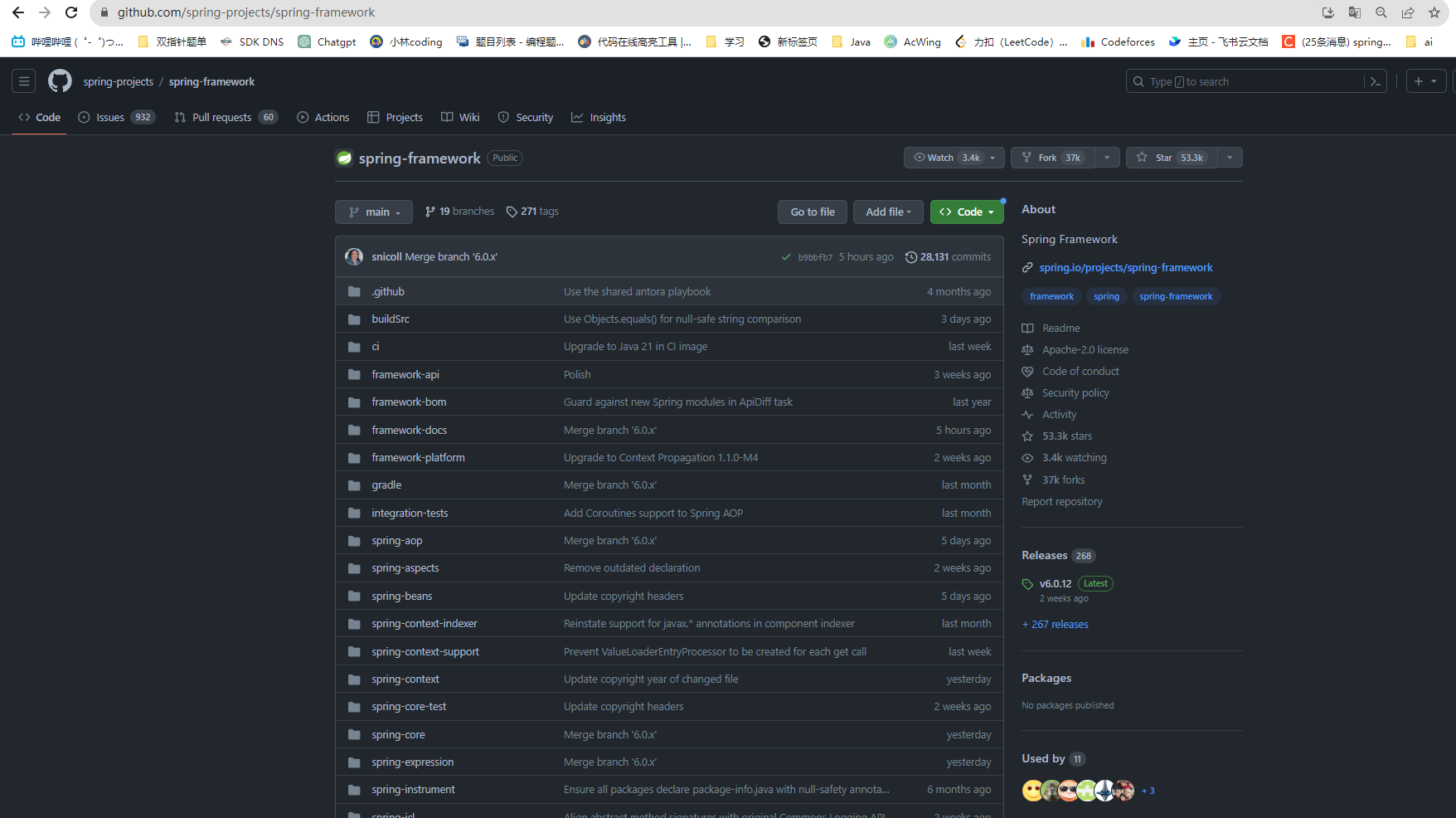1456x818 pixels.
Task: Expand the Fork options arrow
Action: tap(1107, 158)
